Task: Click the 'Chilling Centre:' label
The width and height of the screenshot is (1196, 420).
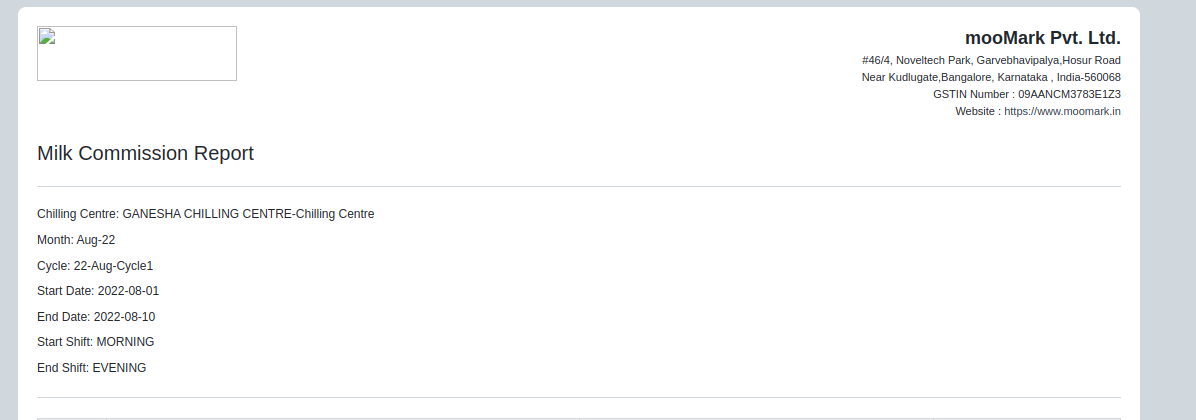Action: 78,214
